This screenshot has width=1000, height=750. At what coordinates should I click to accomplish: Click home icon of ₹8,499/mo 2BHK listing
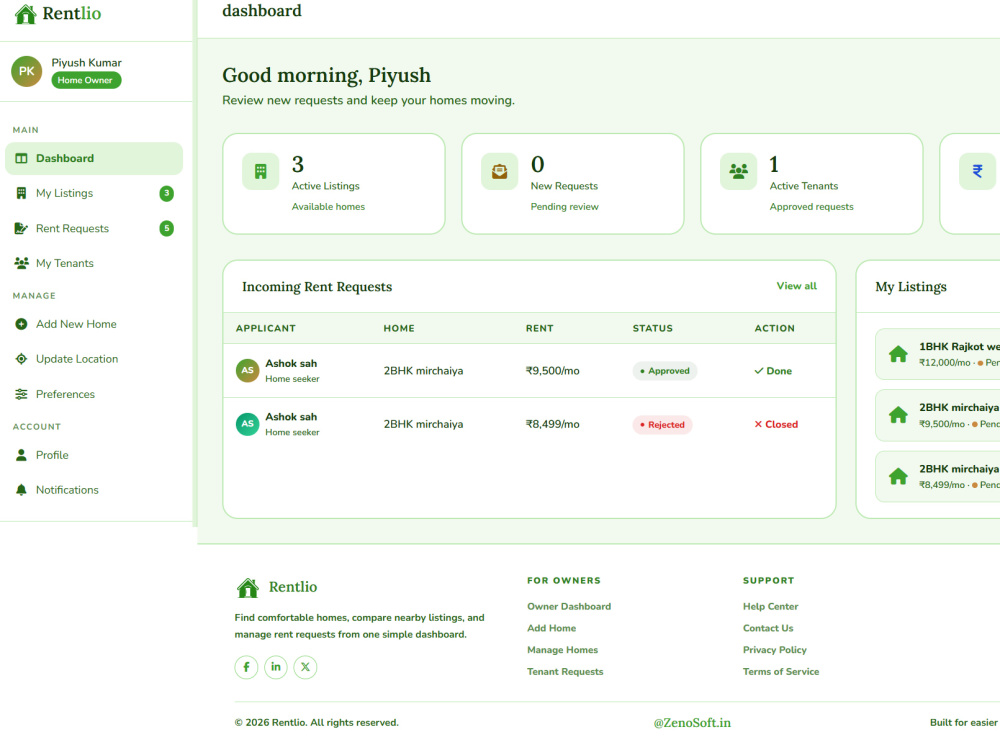click(x=898, y=476)
